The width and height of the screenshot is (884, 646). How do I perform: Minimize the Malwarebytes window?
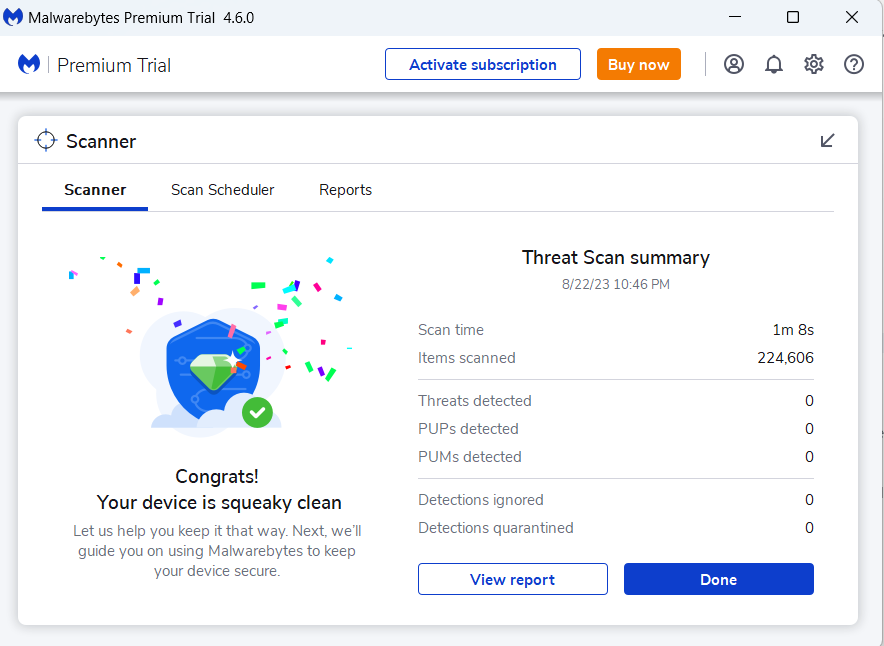734,18
